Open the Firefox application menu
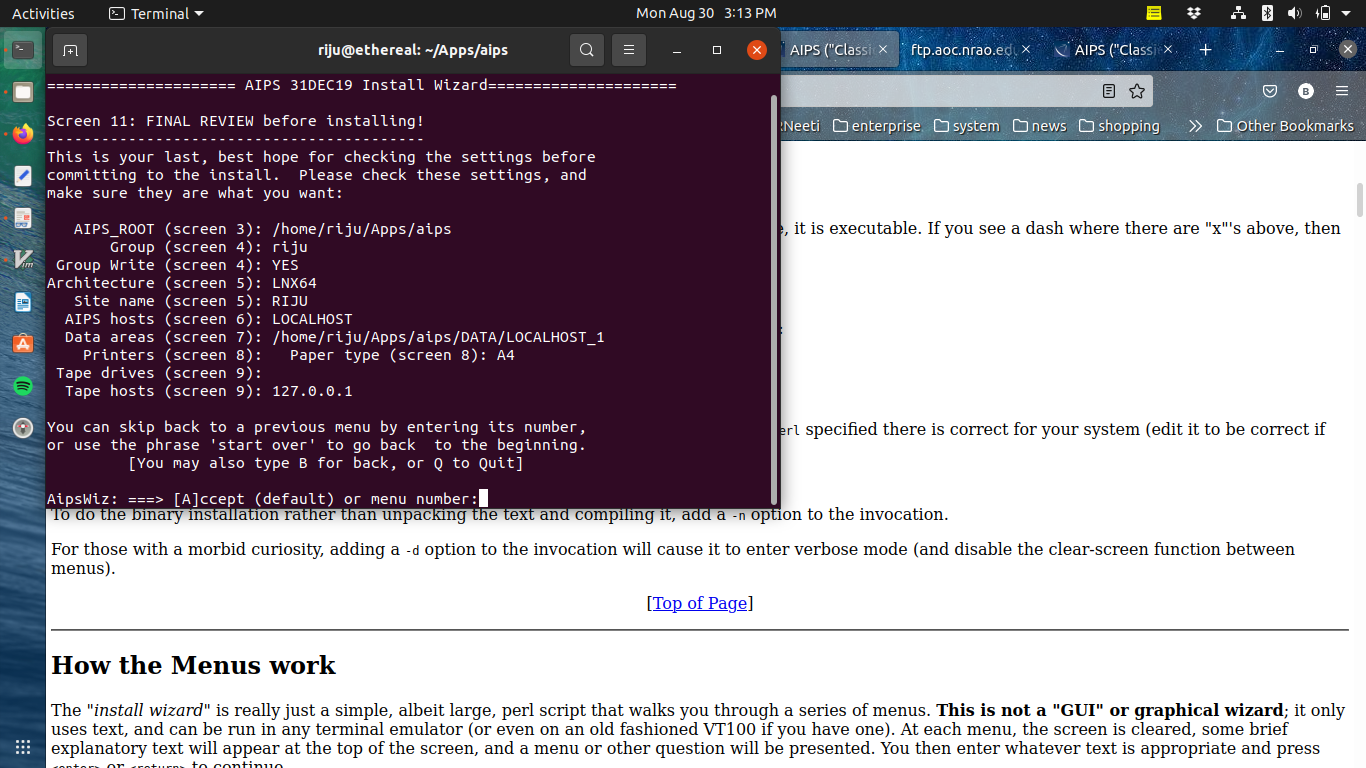The image size is (1366, 768). pos(1342,91)
